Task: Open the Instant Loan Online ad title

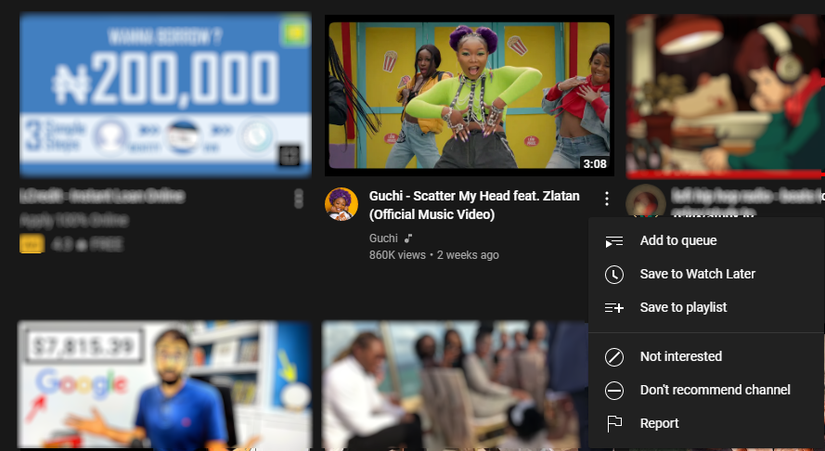Action: (x=102, y=196)
